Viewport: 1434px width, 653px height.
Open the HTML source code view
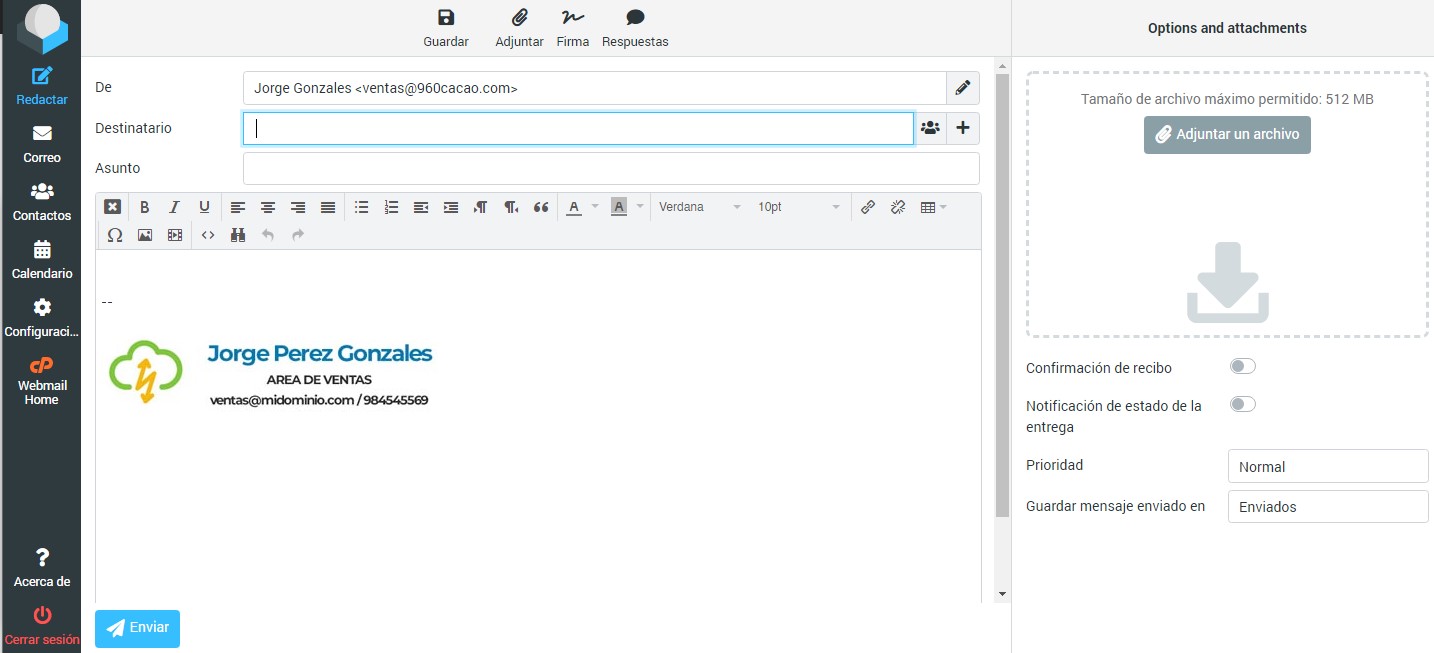[208, 235]
